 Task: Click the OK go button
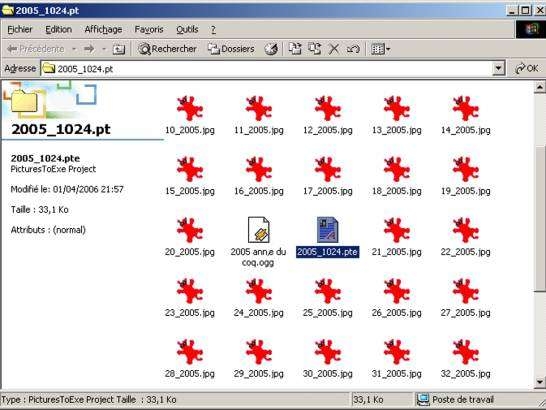tap(527, 68)
